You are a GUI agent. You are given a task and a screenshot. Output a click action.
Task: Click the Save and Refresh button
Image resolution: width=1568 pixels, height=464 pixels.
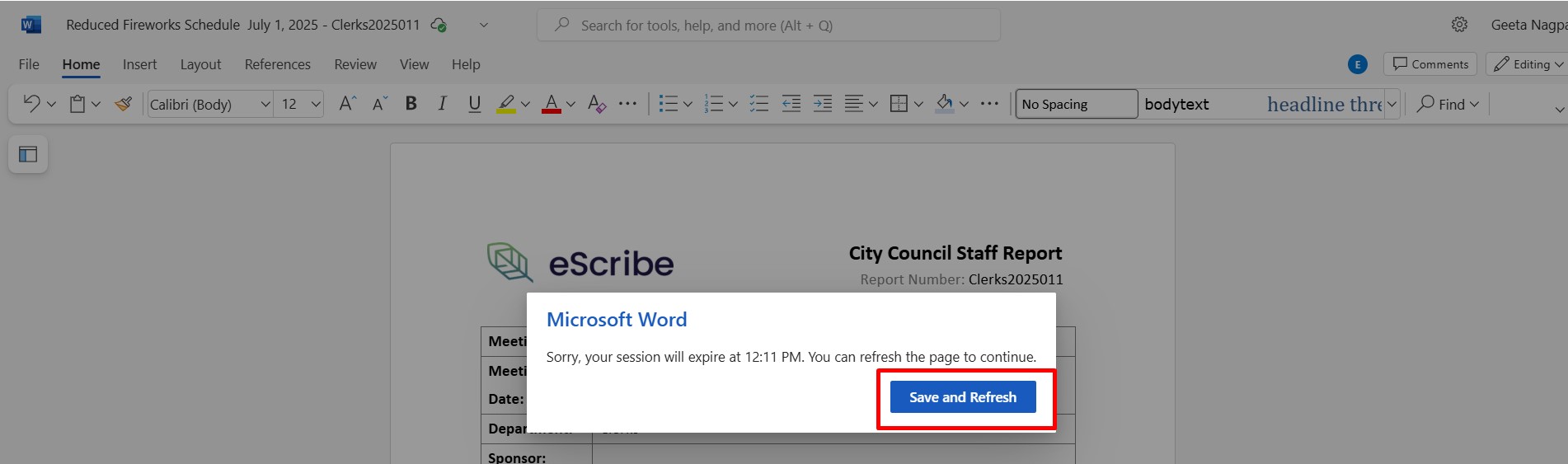coord(962,397)
